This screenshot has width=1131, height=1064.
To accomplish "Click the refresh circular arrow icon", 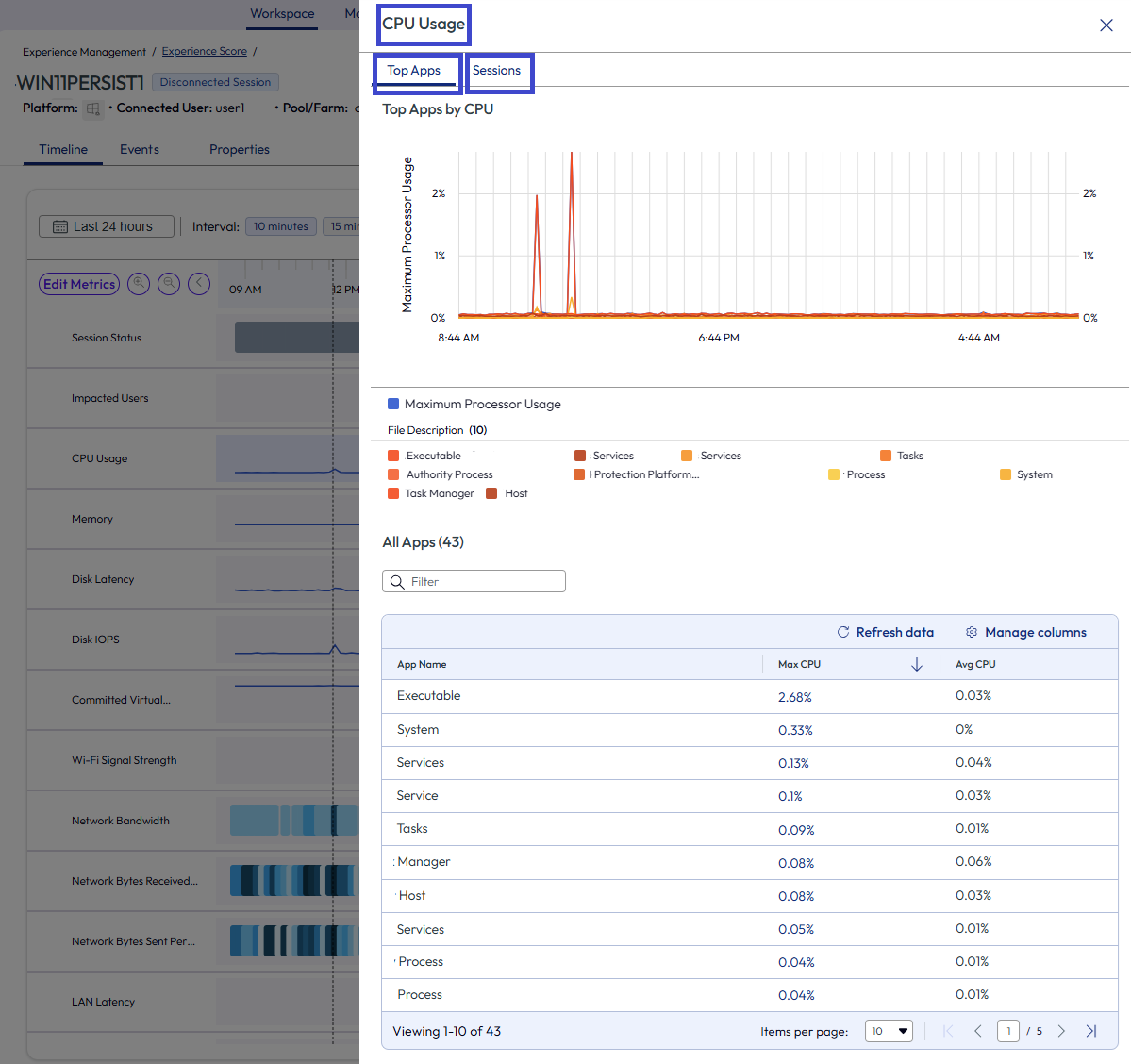I will [843, 632].
